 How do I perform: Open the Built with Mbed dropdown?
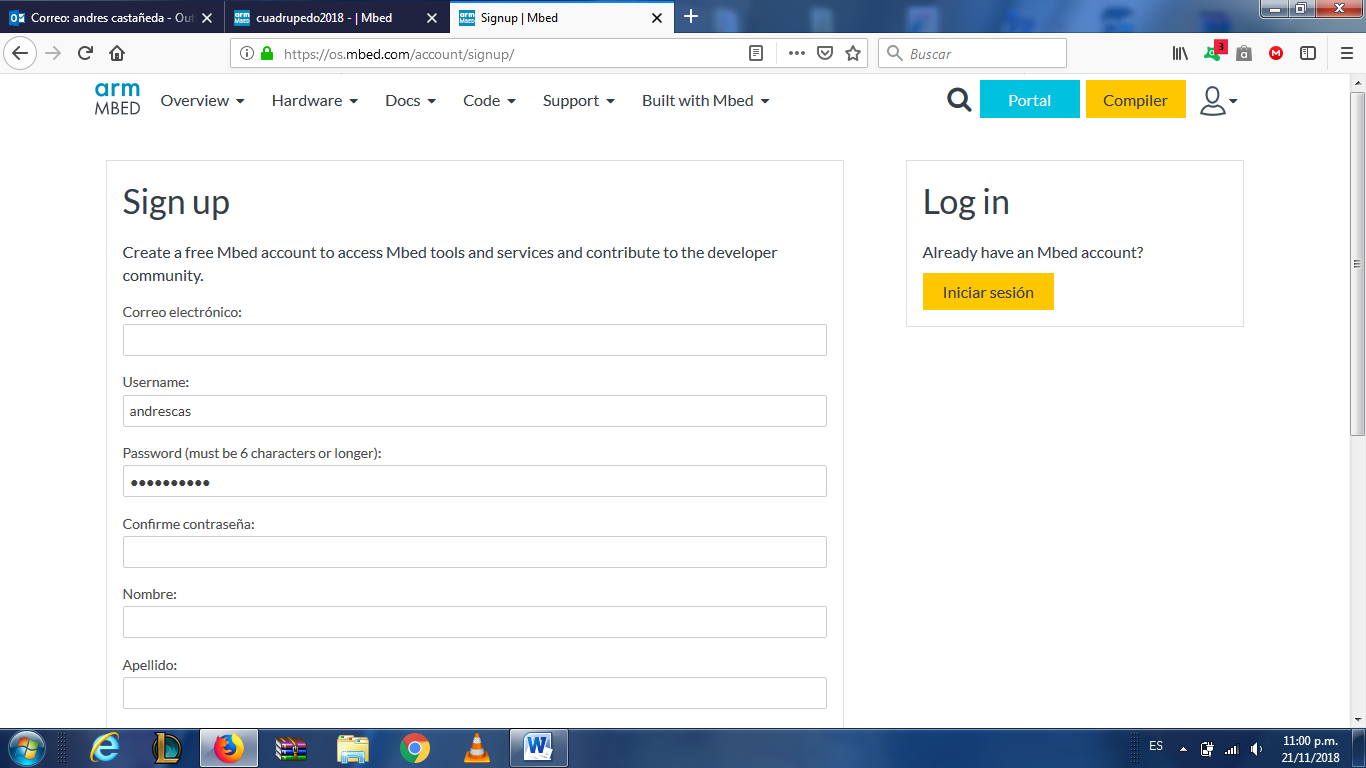click(705, 100)
